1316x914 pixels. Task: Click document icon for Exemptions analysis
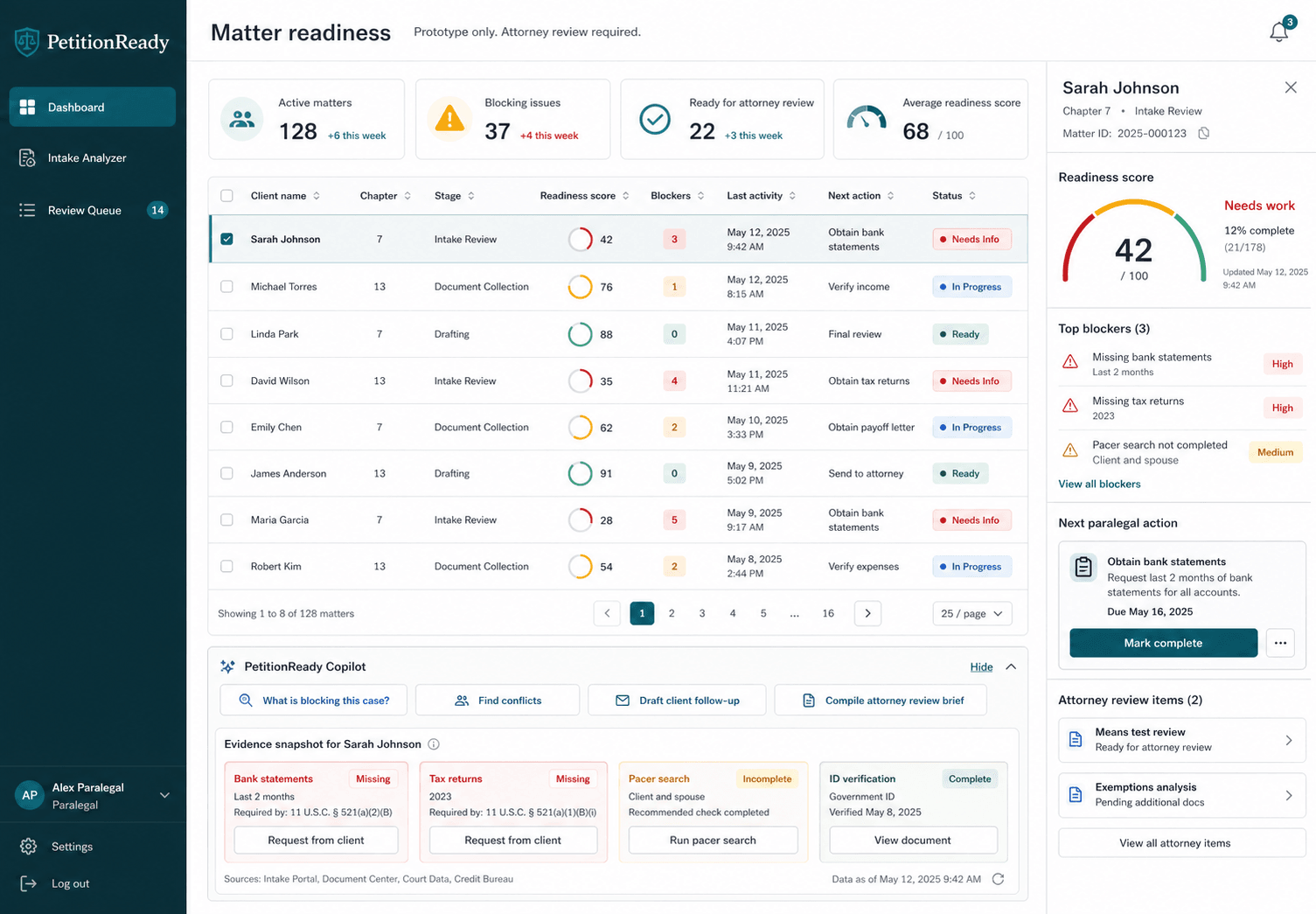tap(1076, 795)
